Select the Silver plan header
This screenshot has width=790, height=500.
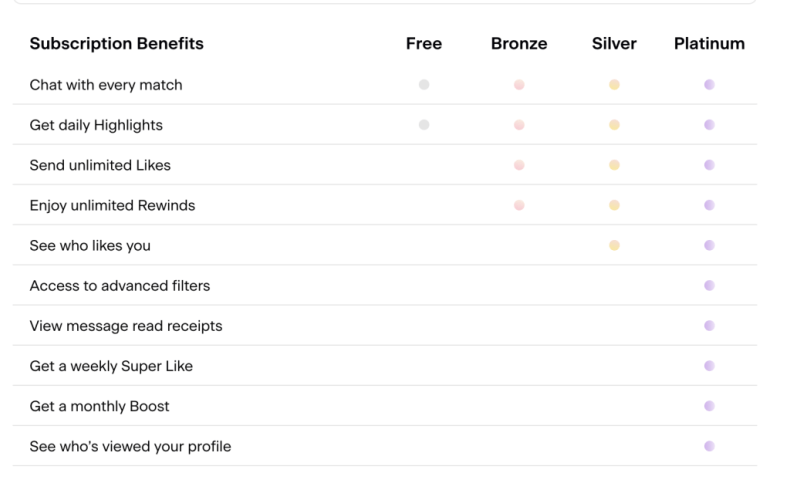click(x=614, y=44)
